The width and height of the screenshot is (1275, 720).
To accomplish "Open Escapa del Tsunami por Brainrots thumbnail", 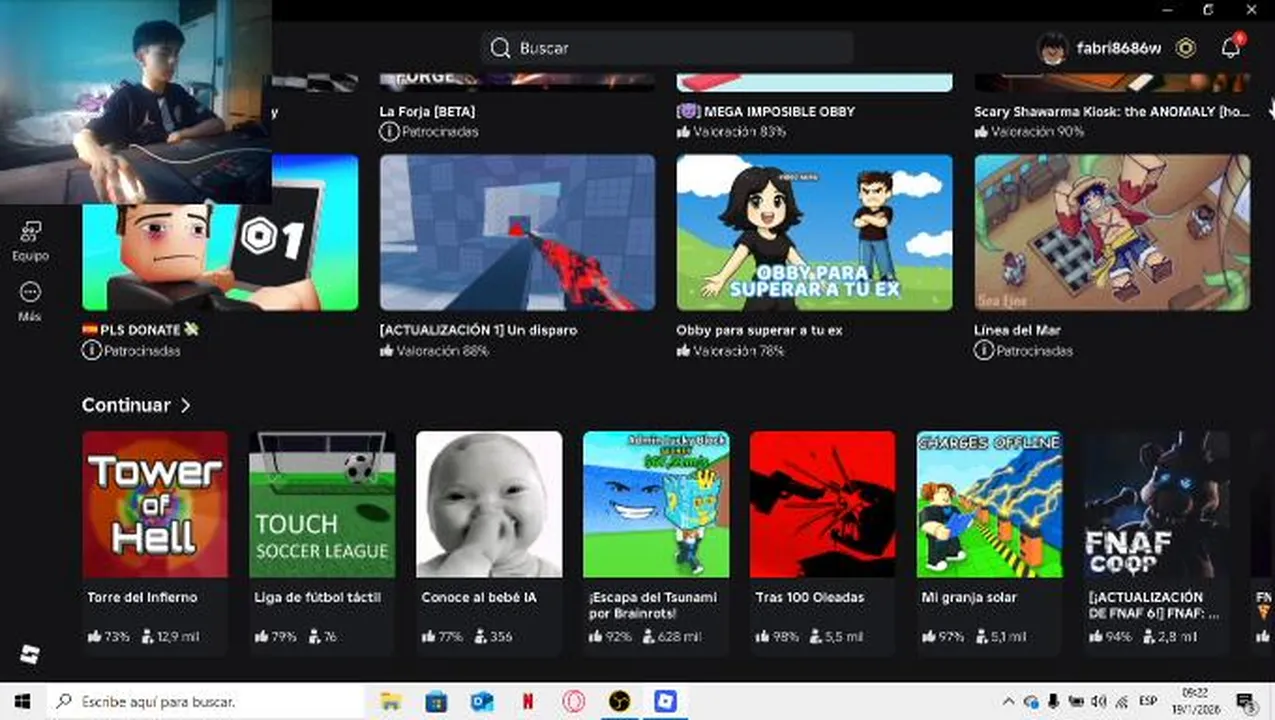I will tap(656, 504).
